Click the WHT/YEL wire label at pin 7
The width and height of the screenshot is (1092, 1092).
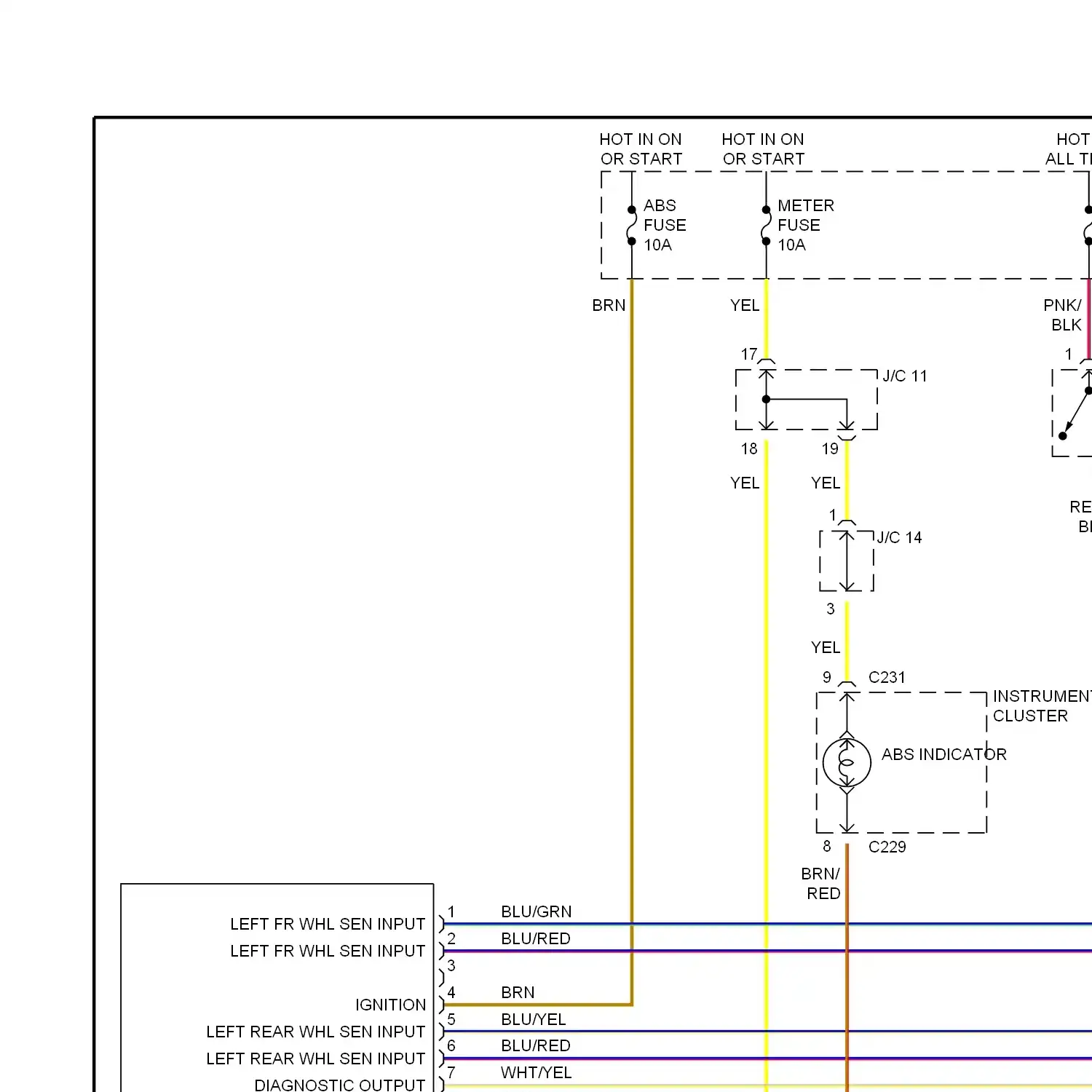(537, 1072)
